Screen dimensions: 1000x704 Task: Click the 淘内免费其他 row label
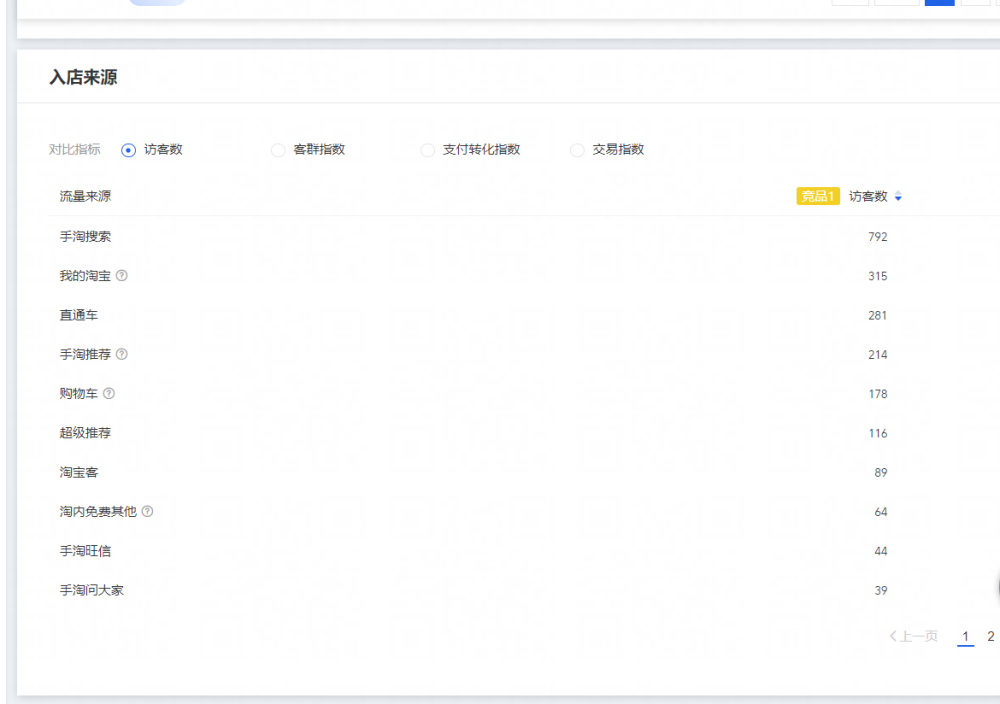[98, 511]
